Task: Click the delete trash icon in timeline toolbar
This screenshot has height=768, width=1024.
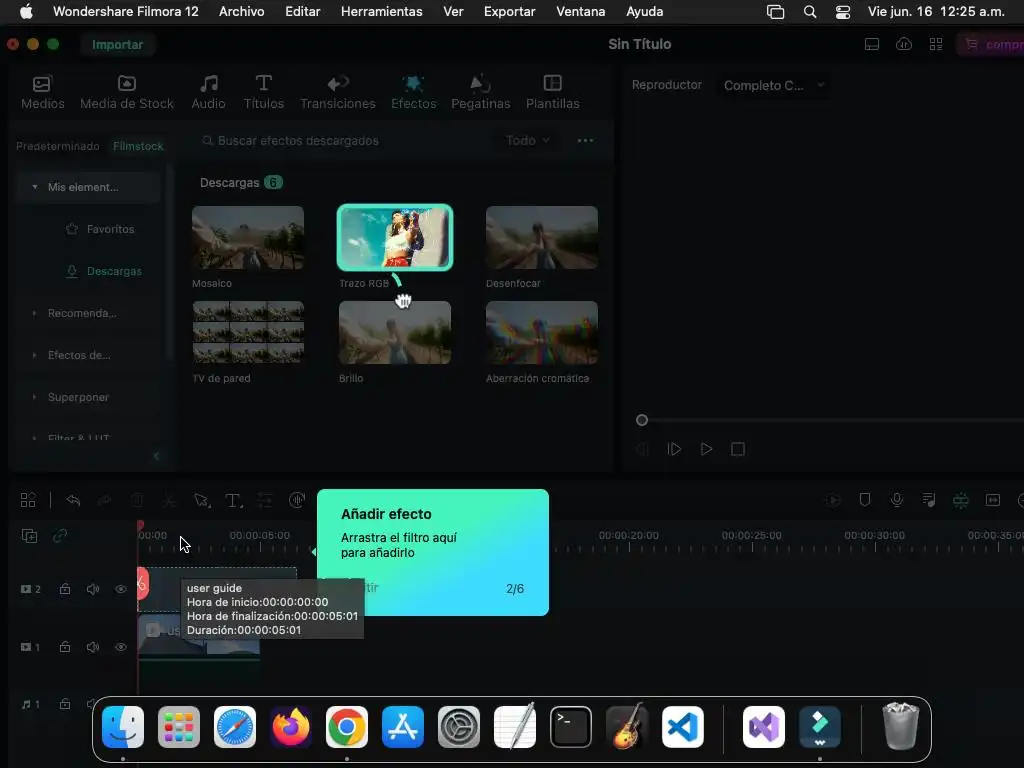Action: tap(137, 500)
